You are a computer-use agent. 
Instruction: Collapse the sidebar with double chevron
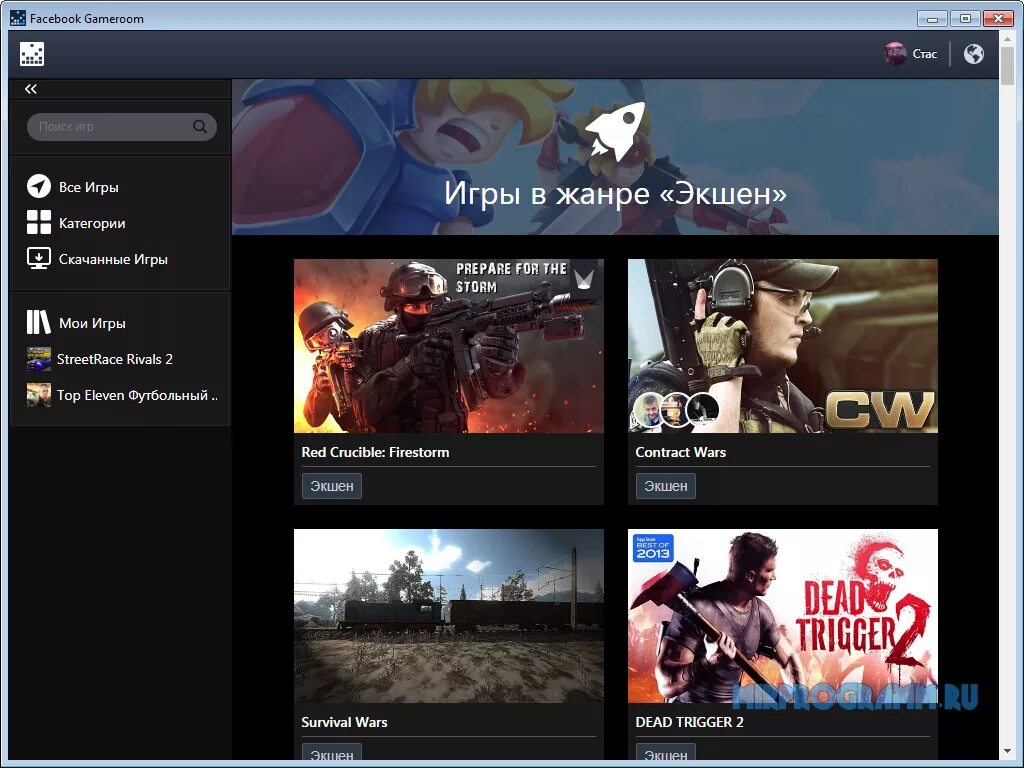tap(31, 89)
